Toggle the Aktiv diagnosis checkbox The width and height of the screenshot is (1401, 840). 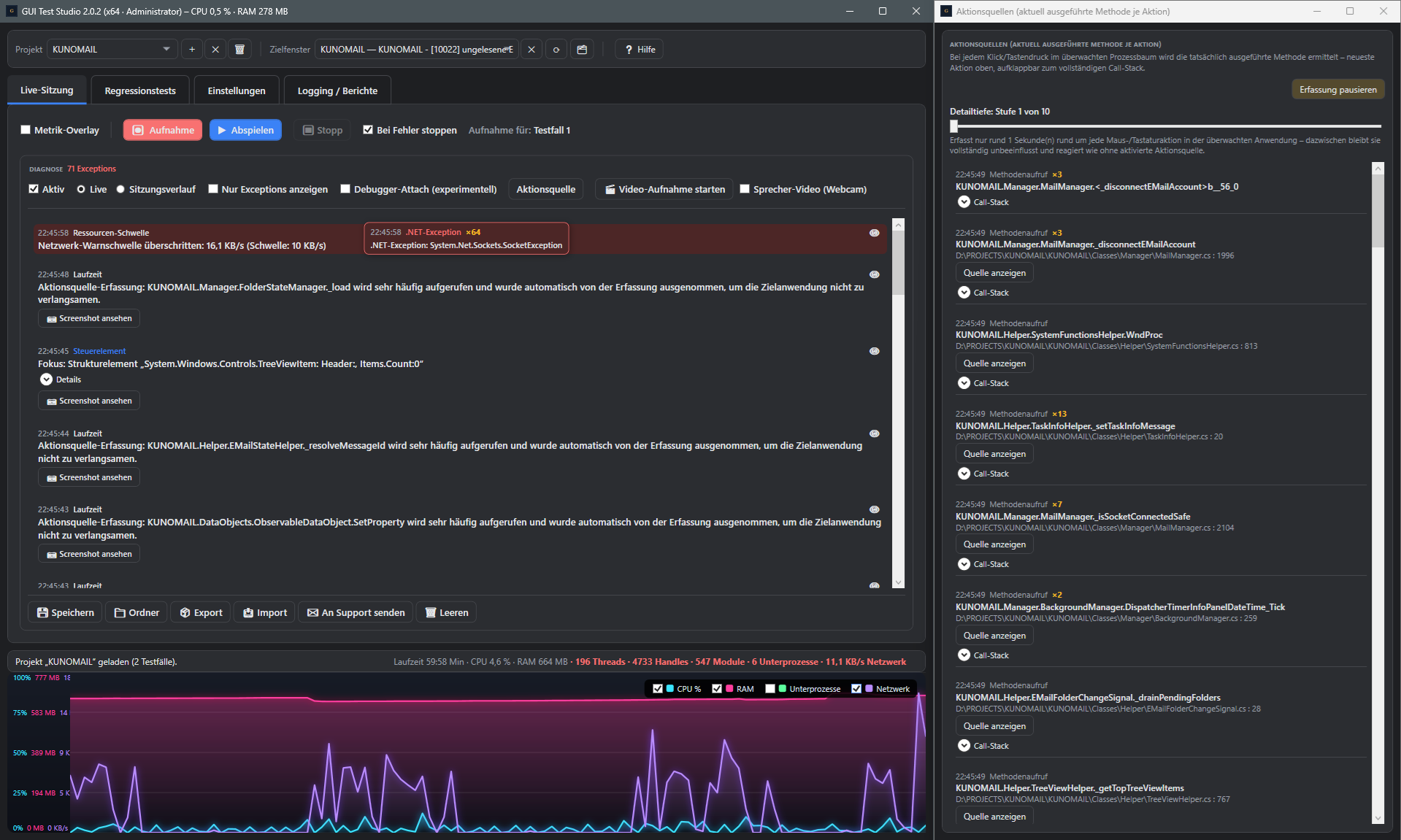pyautogui.click(x=34, y=189)
